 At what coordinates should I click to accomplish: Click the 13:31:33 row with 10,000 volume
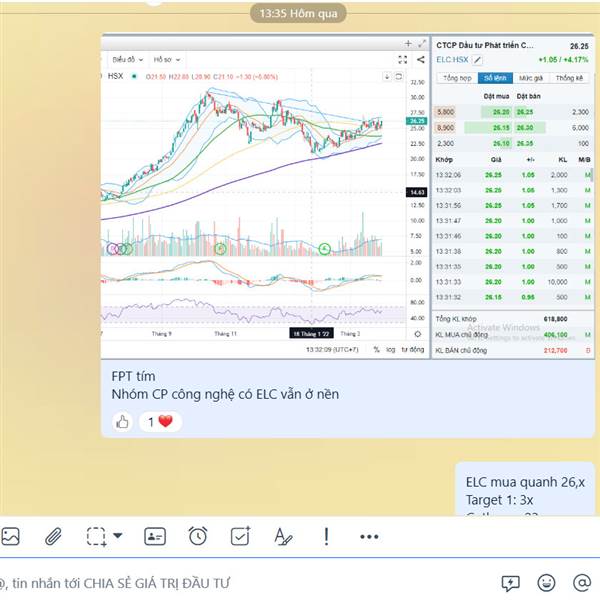click(513, 282)
